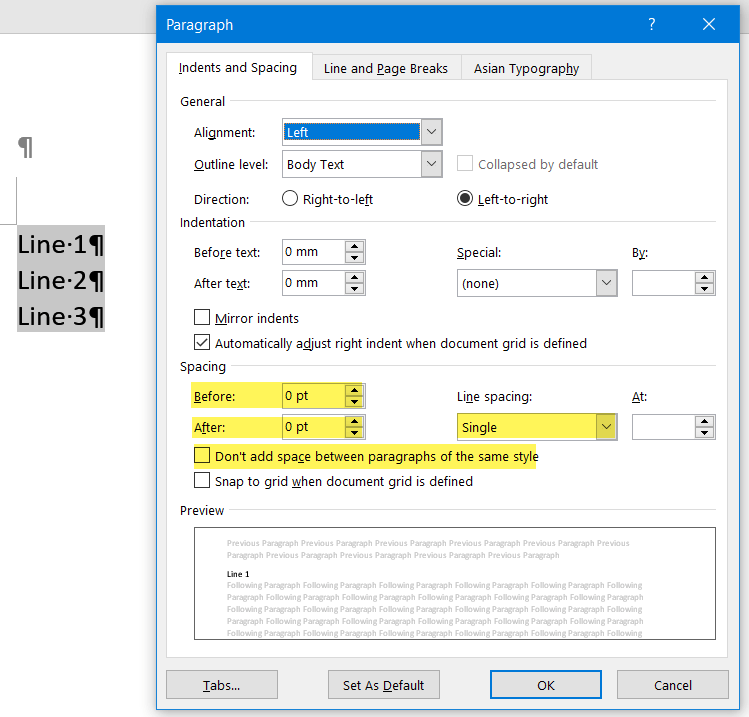Open the Line spacing dropdown showing Single
749x717 pixels.
(x=537, y=427)
